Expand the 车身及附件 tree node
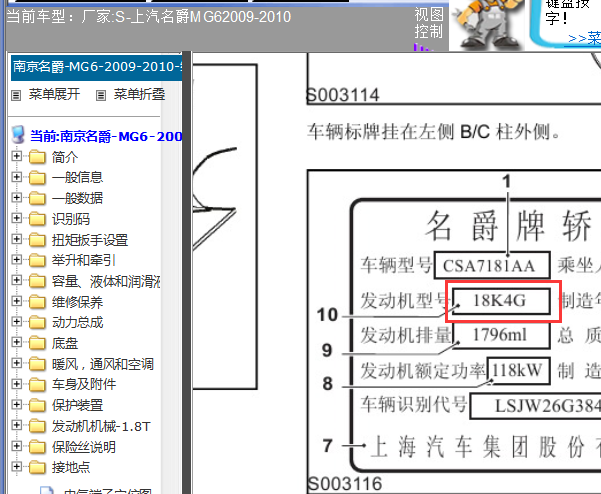Screen dimensions: 601x494 (16, 383)
